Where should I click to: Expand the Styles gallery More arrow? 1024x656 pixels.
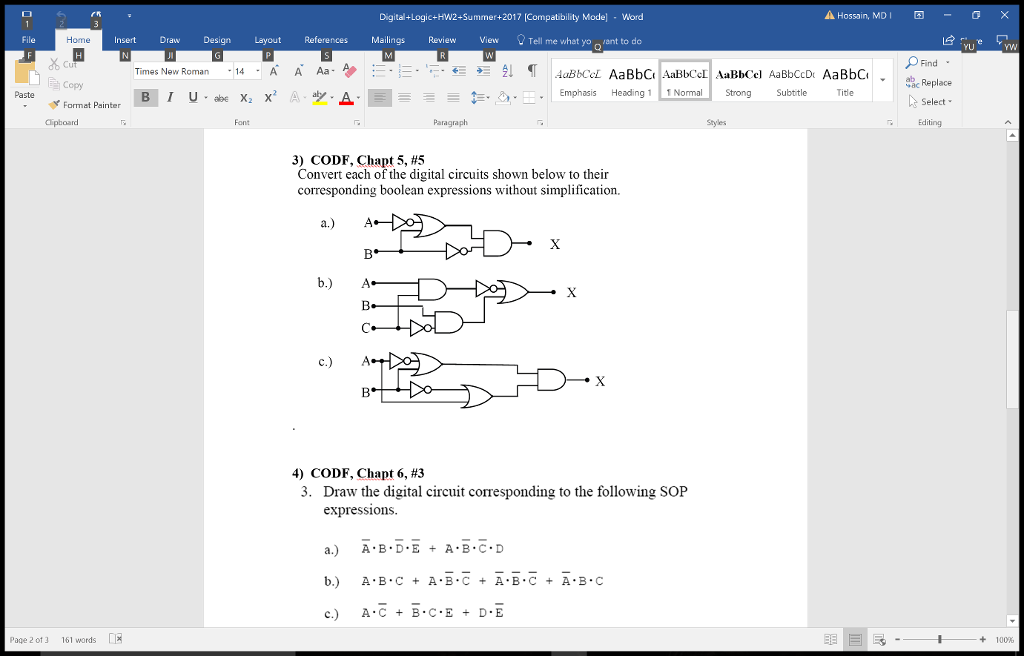click(x=883, y=80)
